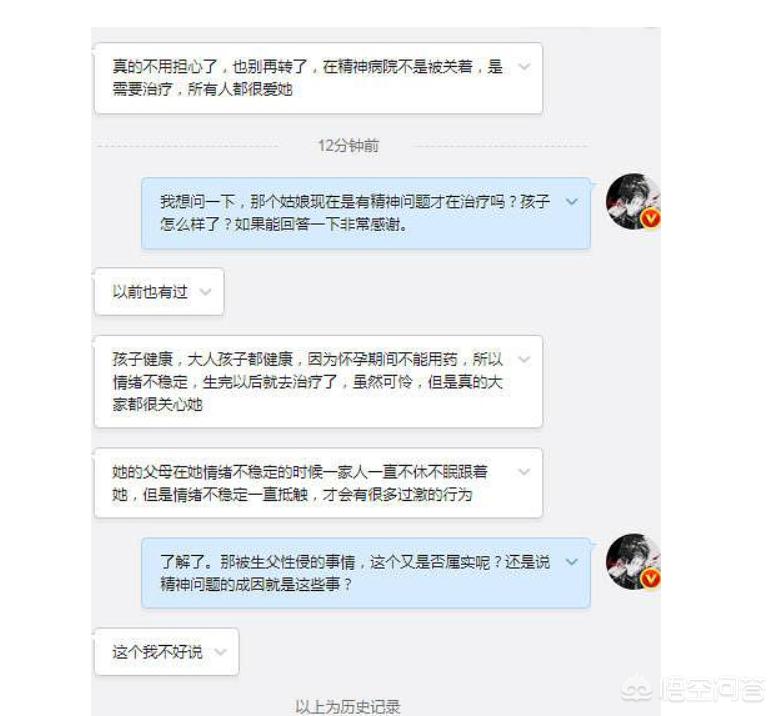Select the 这个我不好说 message bubble
Viewport: 779px width, 716px height.
tap(166, 652)
